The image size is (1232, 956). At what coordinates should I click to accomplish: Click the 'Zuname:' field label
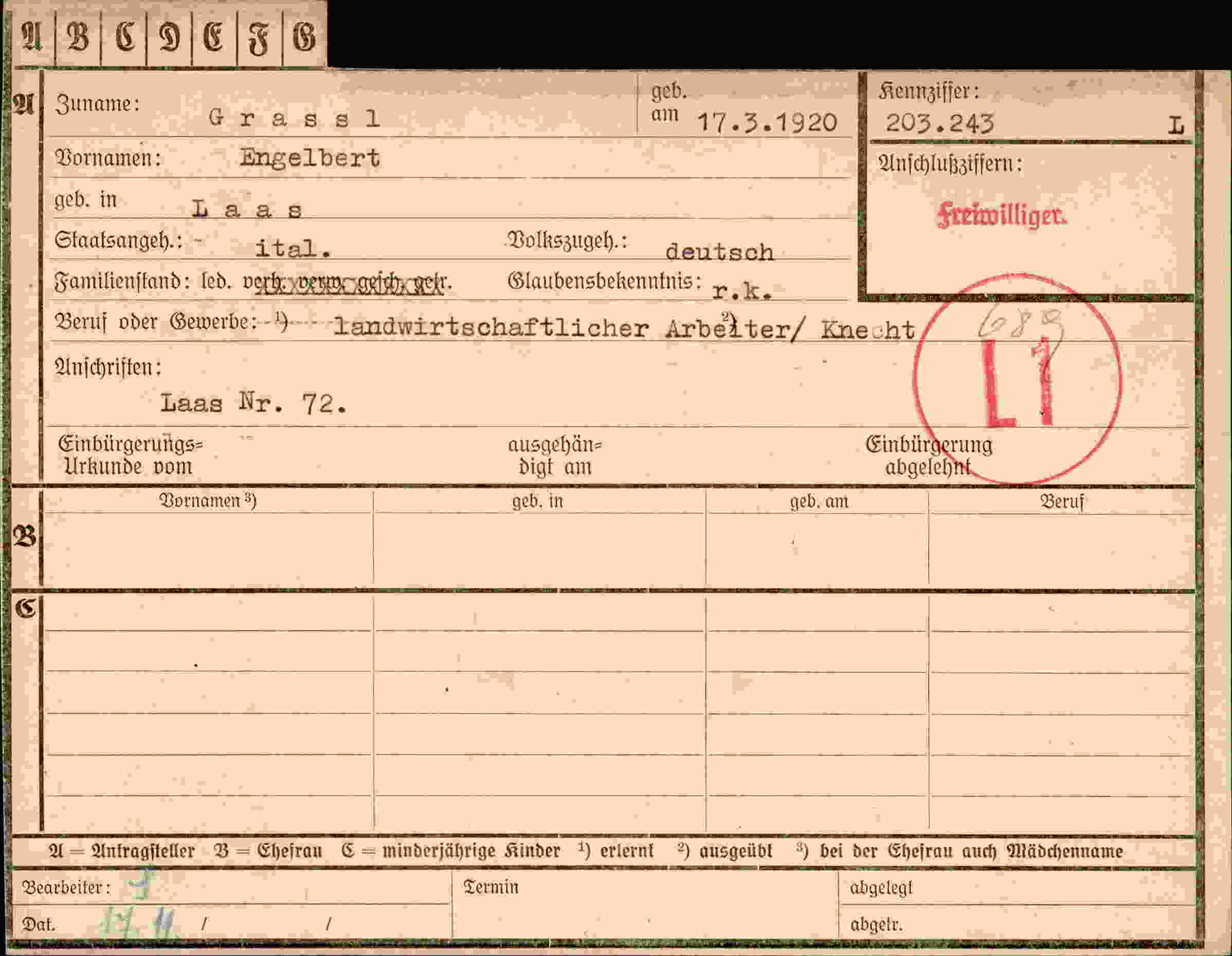tap(98, 104)
